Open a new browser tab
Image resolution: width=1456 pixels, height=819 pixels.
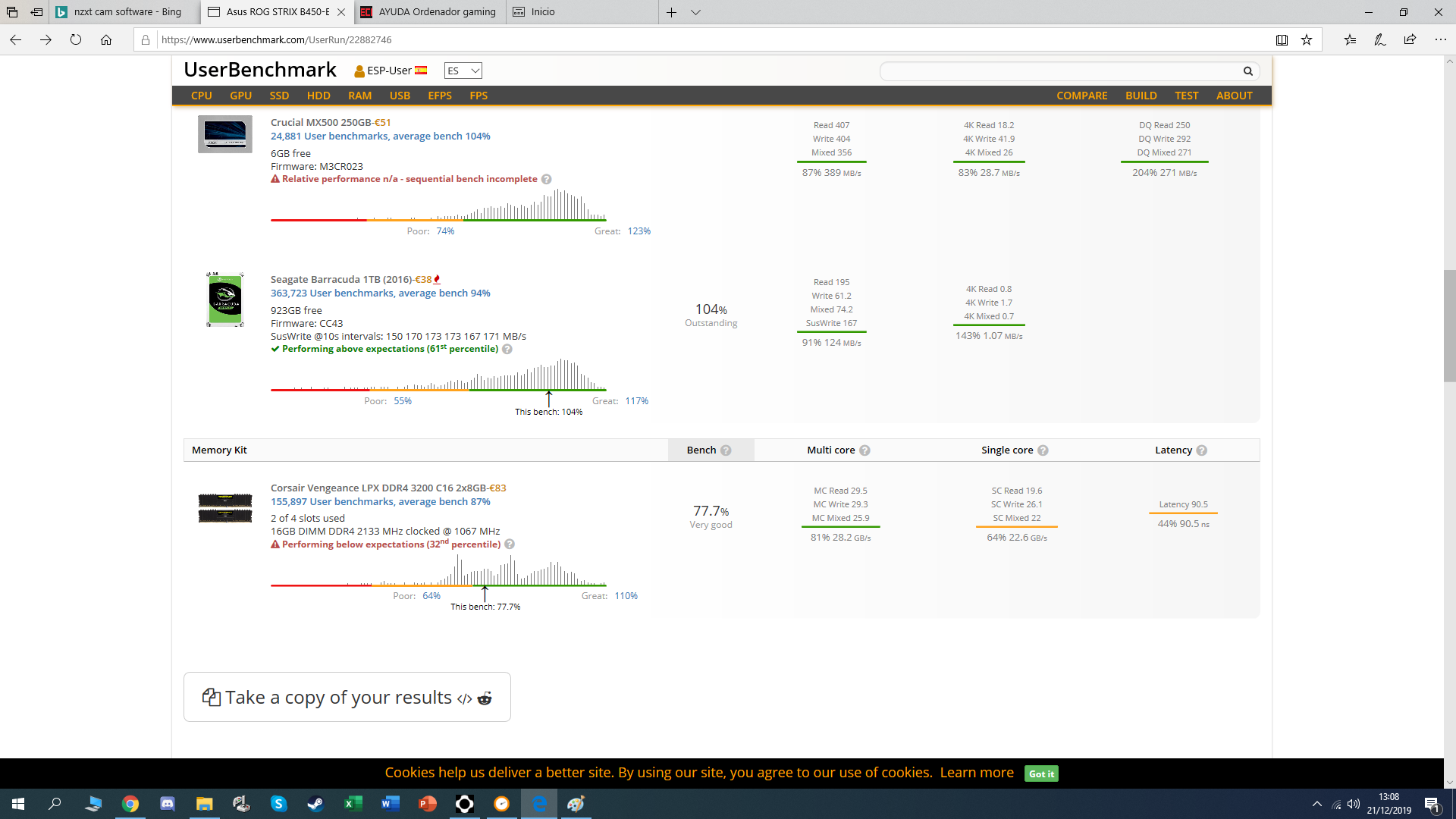pos(672,12)
